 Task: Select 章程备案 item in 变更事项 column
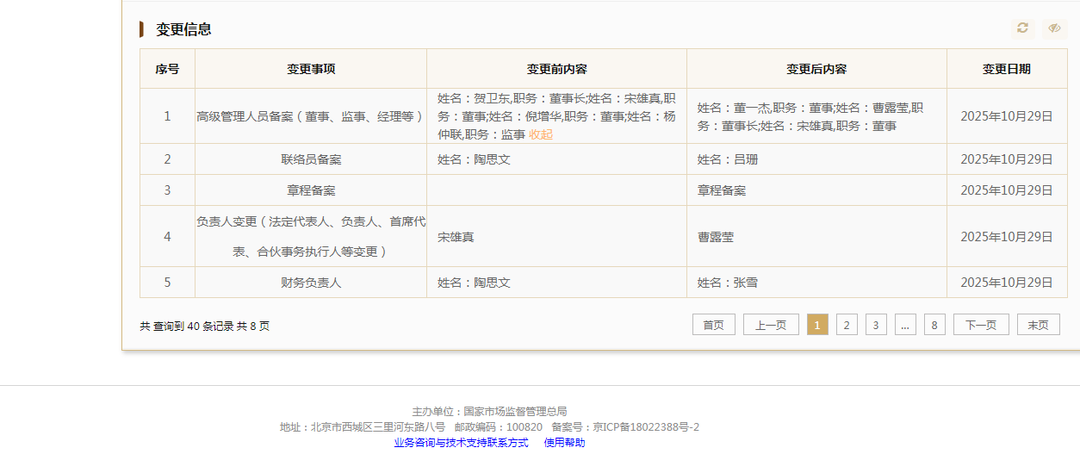311,190
